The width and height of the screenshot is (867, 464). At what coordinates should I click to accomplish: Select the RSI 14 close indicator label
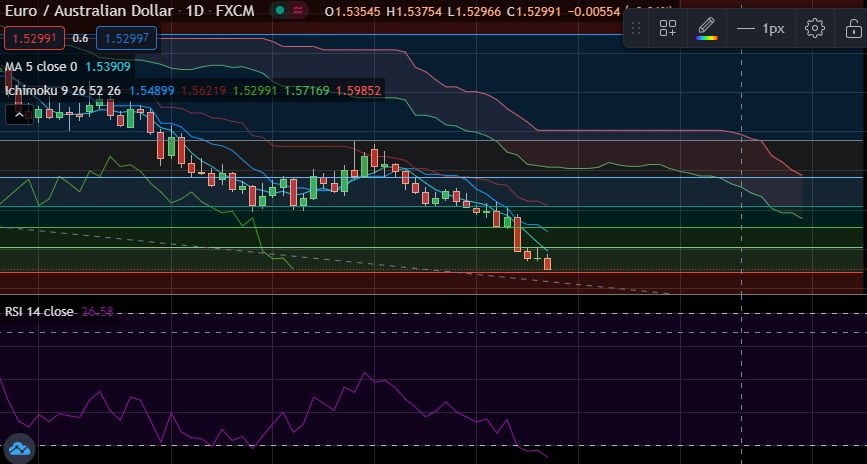39,312
